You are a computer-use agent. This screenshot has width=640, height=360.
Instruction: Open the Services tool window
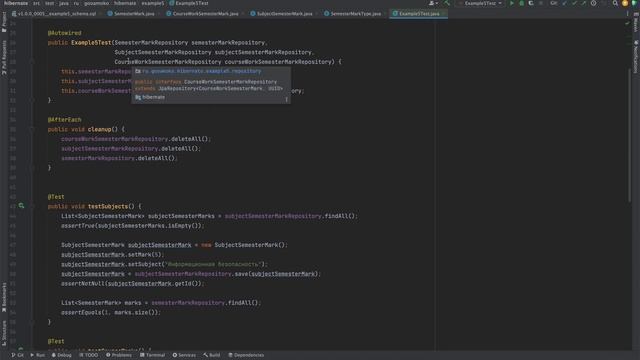184,355
